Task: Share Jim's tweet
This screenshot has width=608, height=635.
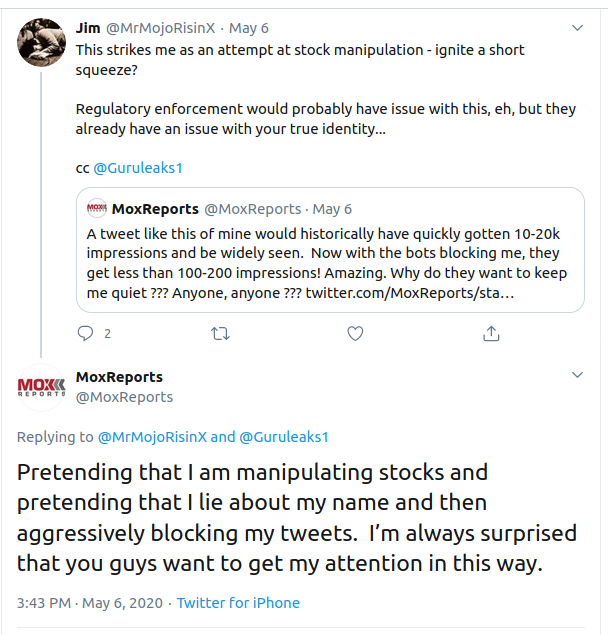Action: pyautogui.click(x=490, y=333)
